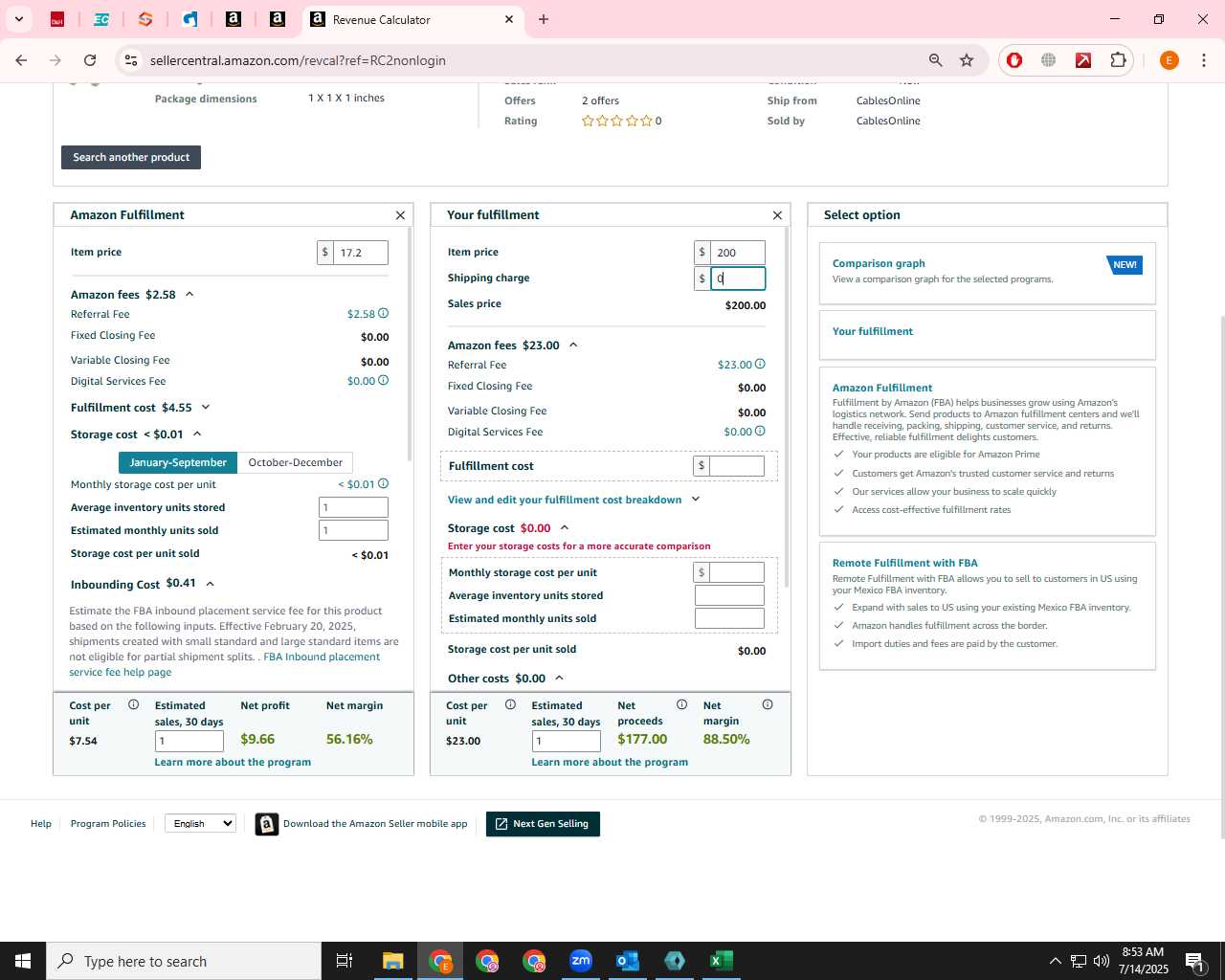This screenshot has height=980, width=1225.
Task: Open a new browser tab
Action: coord(544,19)
